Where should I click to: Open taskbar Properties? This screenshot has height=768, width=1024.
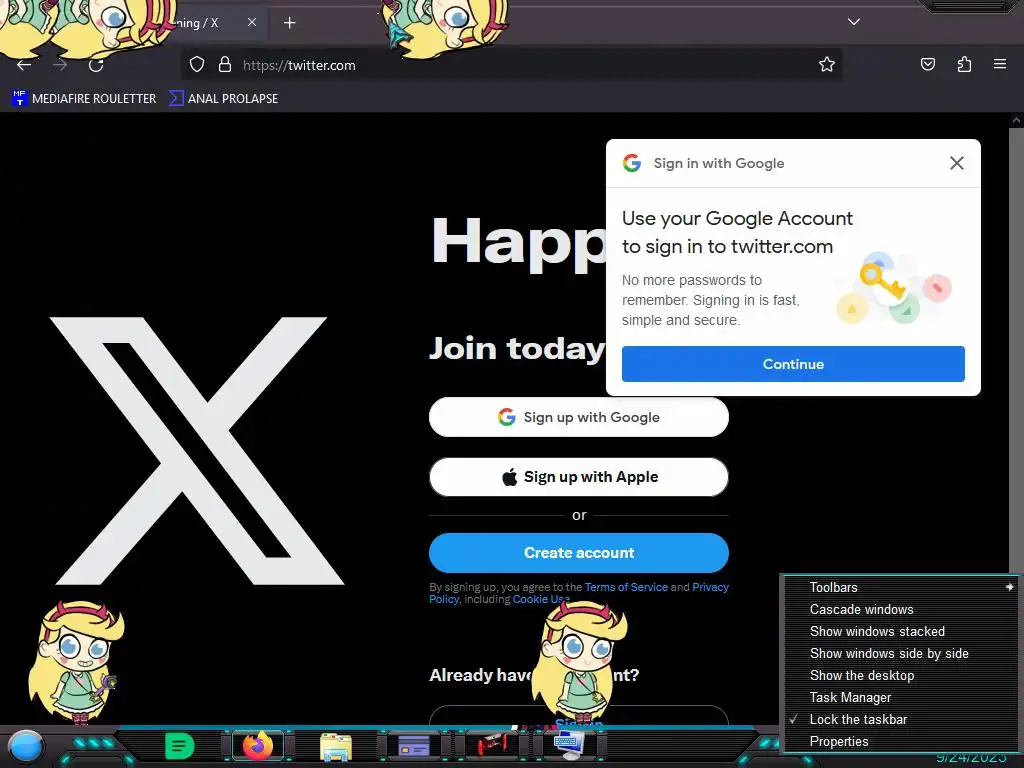point(901,742)
